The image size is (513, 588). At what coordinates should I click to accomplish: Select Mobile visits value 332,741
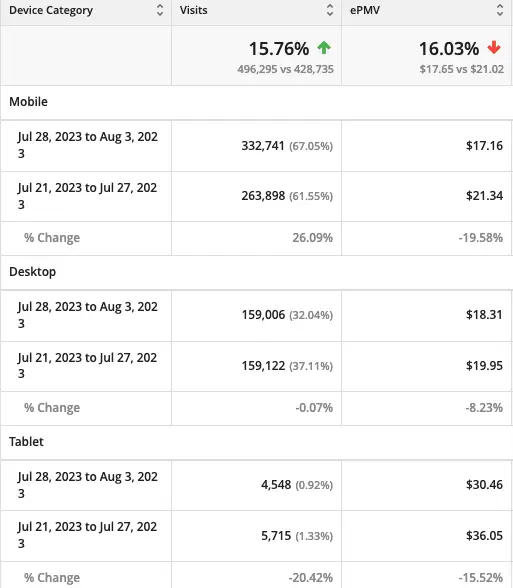pos(263,146)
